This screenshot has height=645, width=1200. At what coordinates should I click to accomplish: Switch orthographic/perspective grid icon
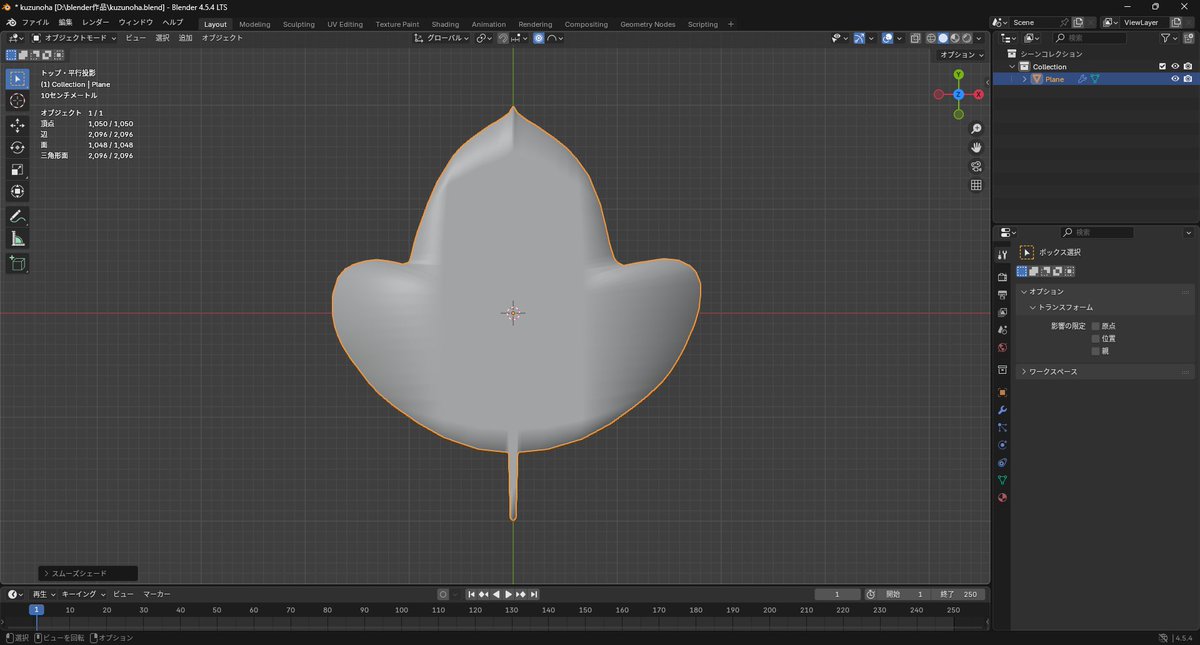coord(976,185)
